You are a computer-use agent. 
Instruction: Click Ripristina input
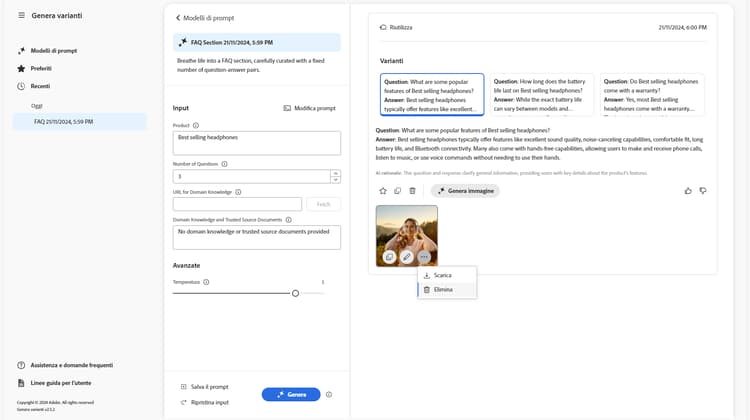pyautogui.click(x=205, y=402)
